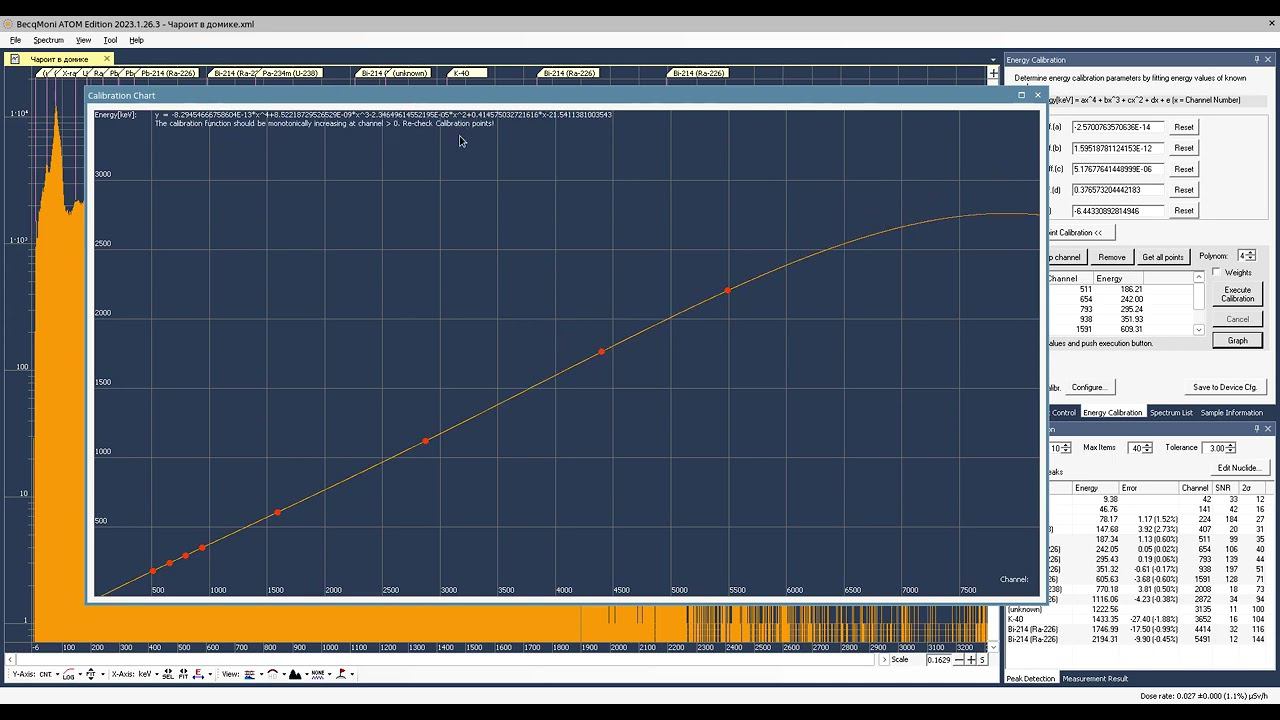The height and width of the screenshot is (720, 1280).
Task: Open the NONE view dropdown arrow
Action: (330, 674)
